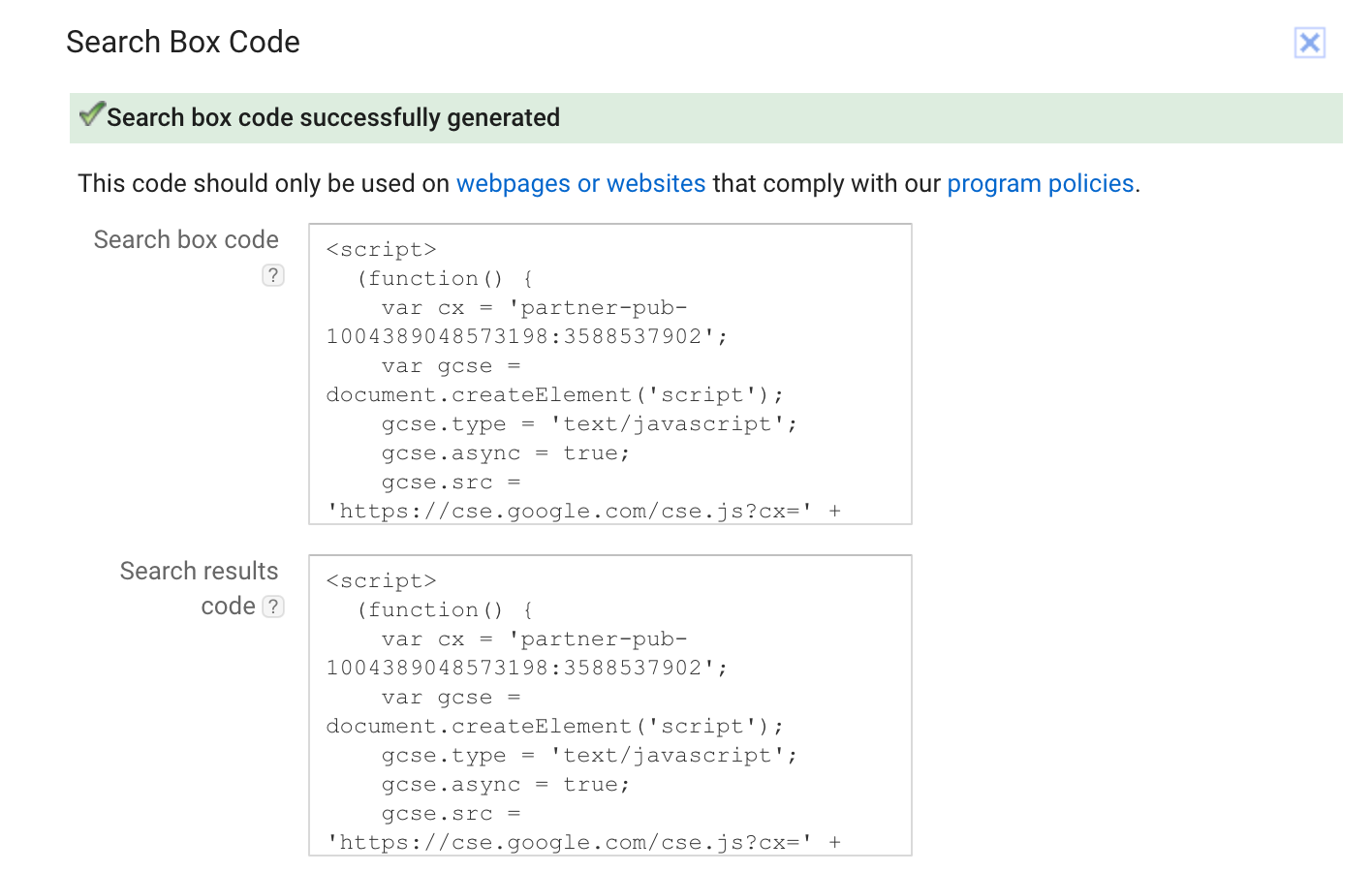This screenshot has height=872, width=1372.
Task: Click gcse.async line in Search box code
Action: click(x=505, y=452)
